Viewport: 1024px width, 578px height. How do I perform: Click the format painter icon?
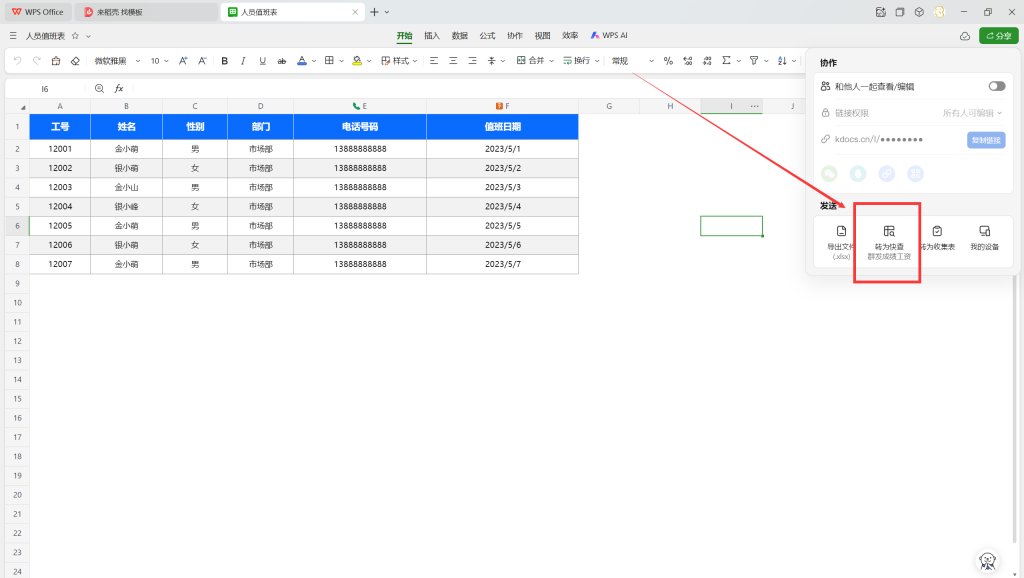point(56,61)
